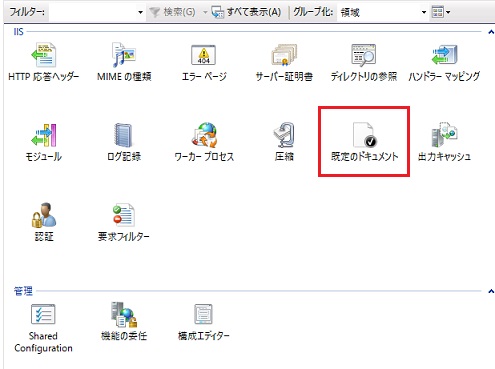Open the グループ化 領域 combo box

[383, 12]
